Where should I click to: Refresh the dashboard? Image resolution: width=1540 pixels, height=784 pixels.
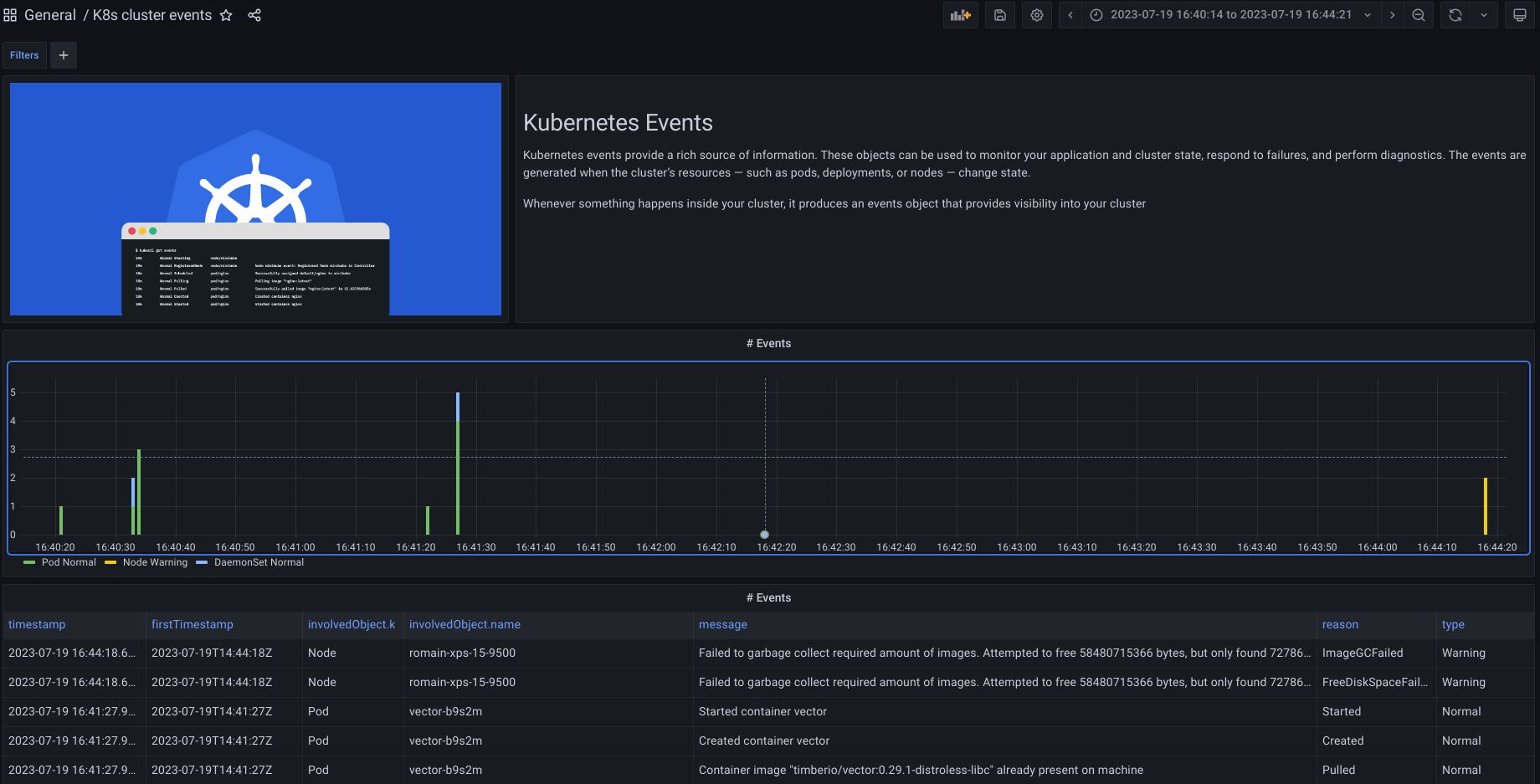(1455, 15)
